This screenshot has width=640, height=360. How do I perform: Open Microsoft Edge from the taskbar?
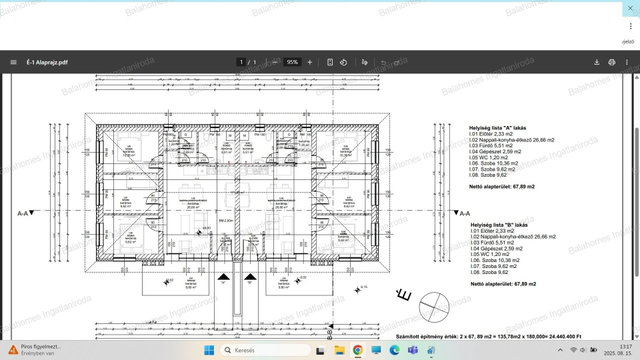(394, 350)
